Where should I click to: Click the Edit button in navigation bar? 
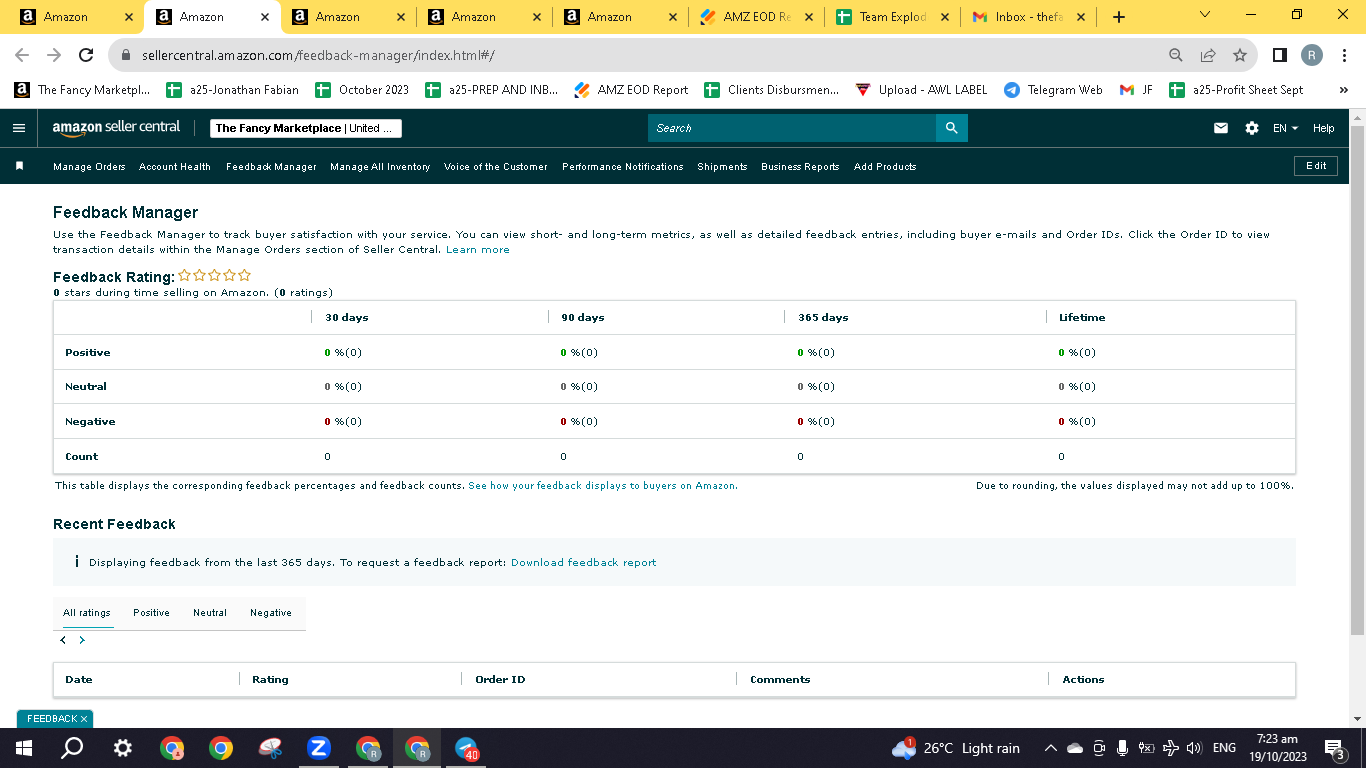(1316, 166)
